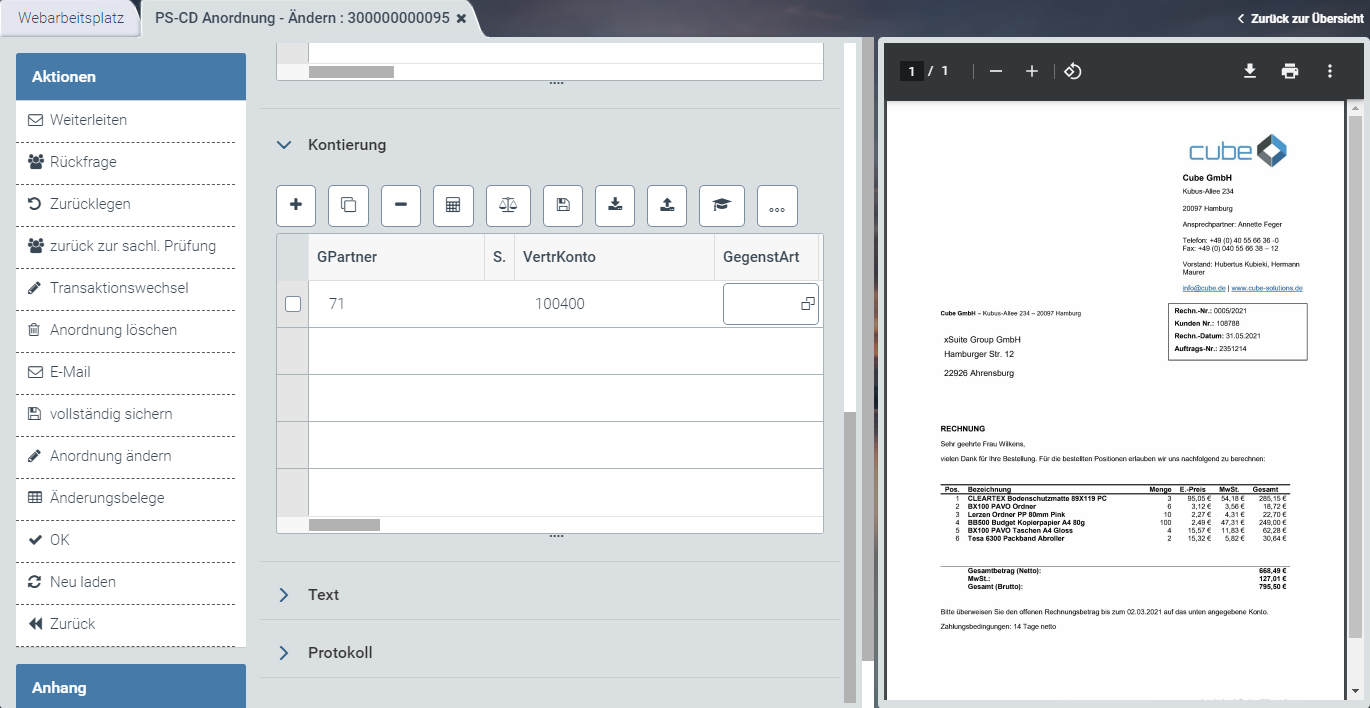
Task: Remove row using the minus icon
Action: (x=401, y=205)
